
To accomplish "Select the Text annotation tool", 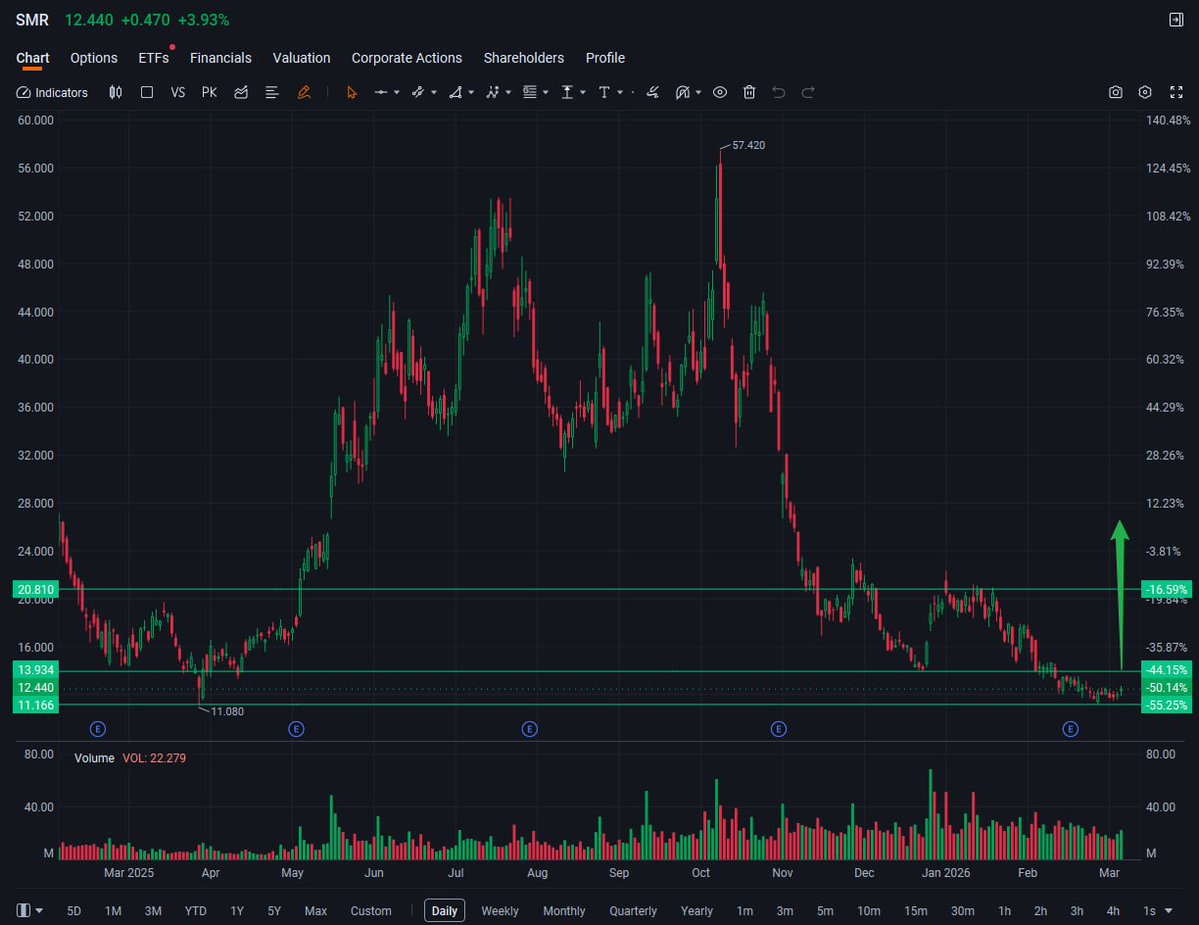I will (x=604, y=92).
